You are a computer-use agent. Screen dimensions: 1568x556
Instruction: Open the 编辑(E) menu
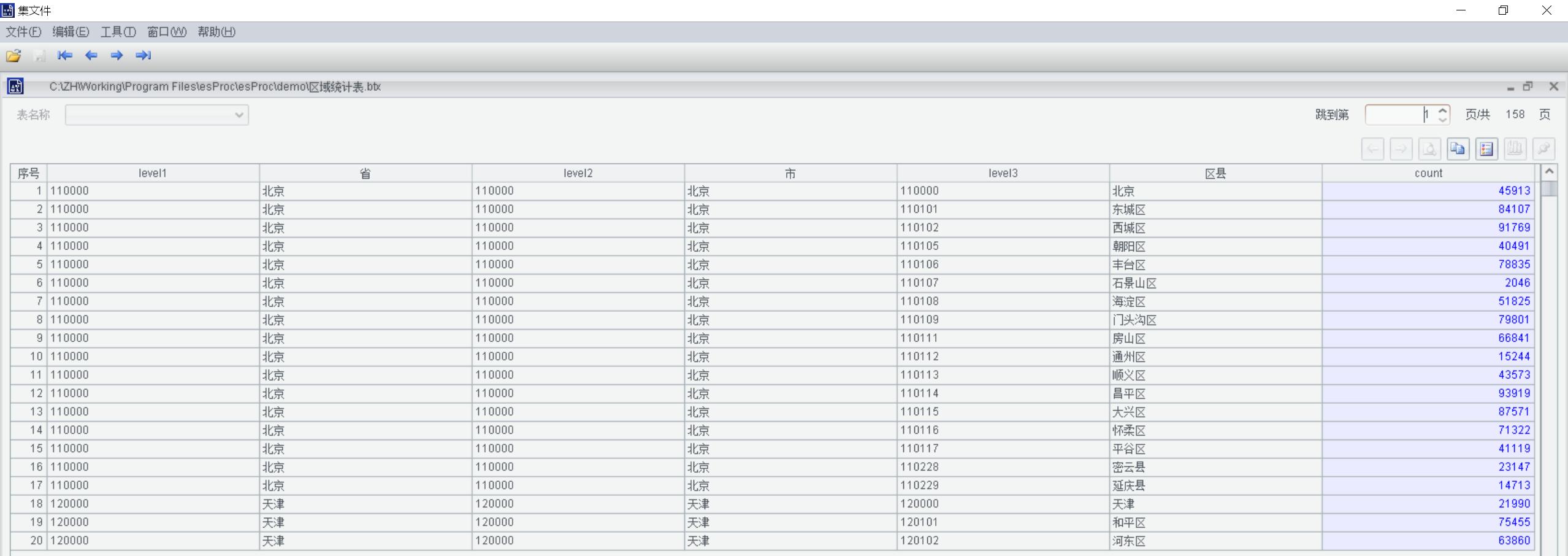pyautogui.click(x=71, y=32)
